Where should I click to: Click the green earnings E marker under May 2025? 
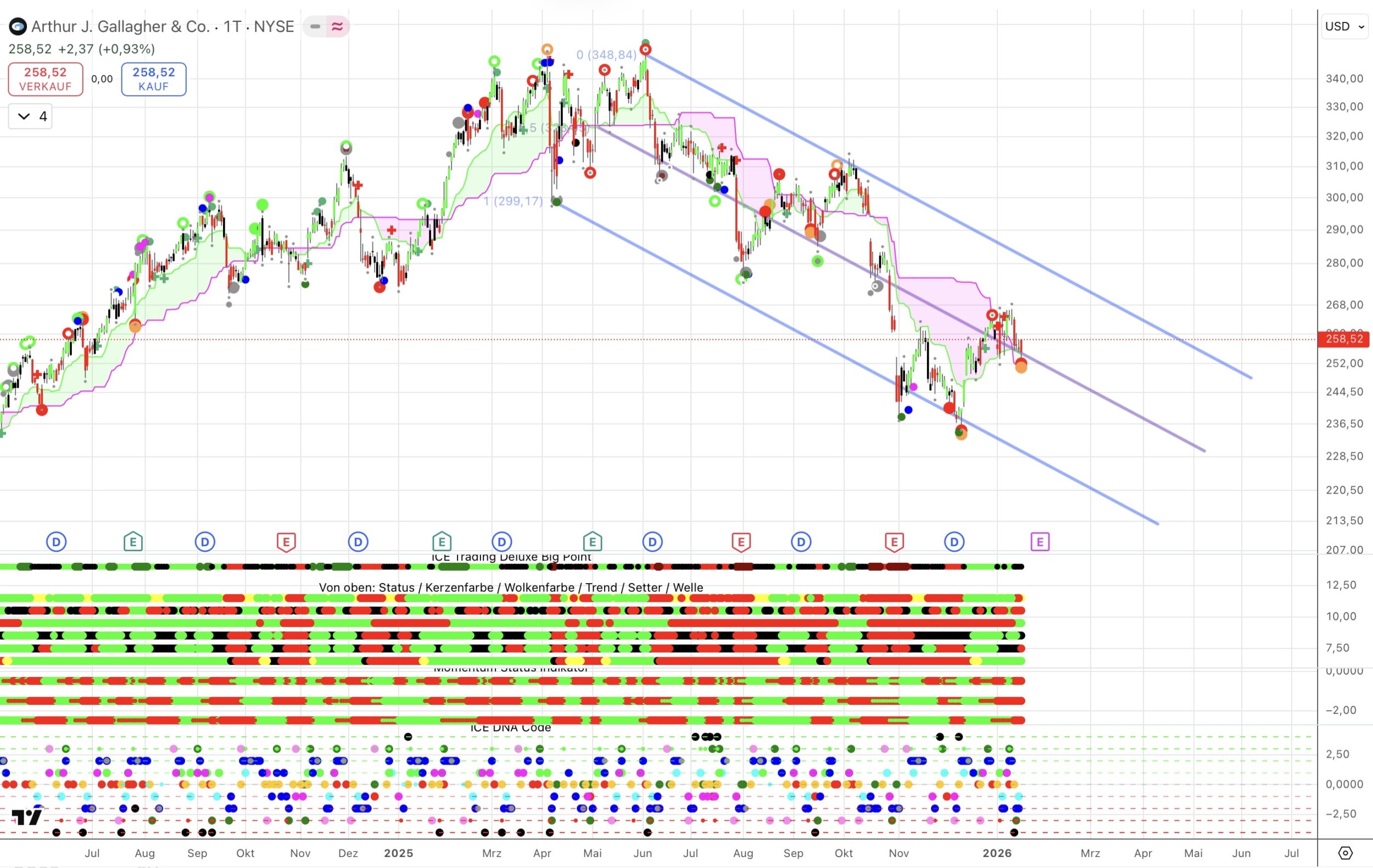(593, 541)
